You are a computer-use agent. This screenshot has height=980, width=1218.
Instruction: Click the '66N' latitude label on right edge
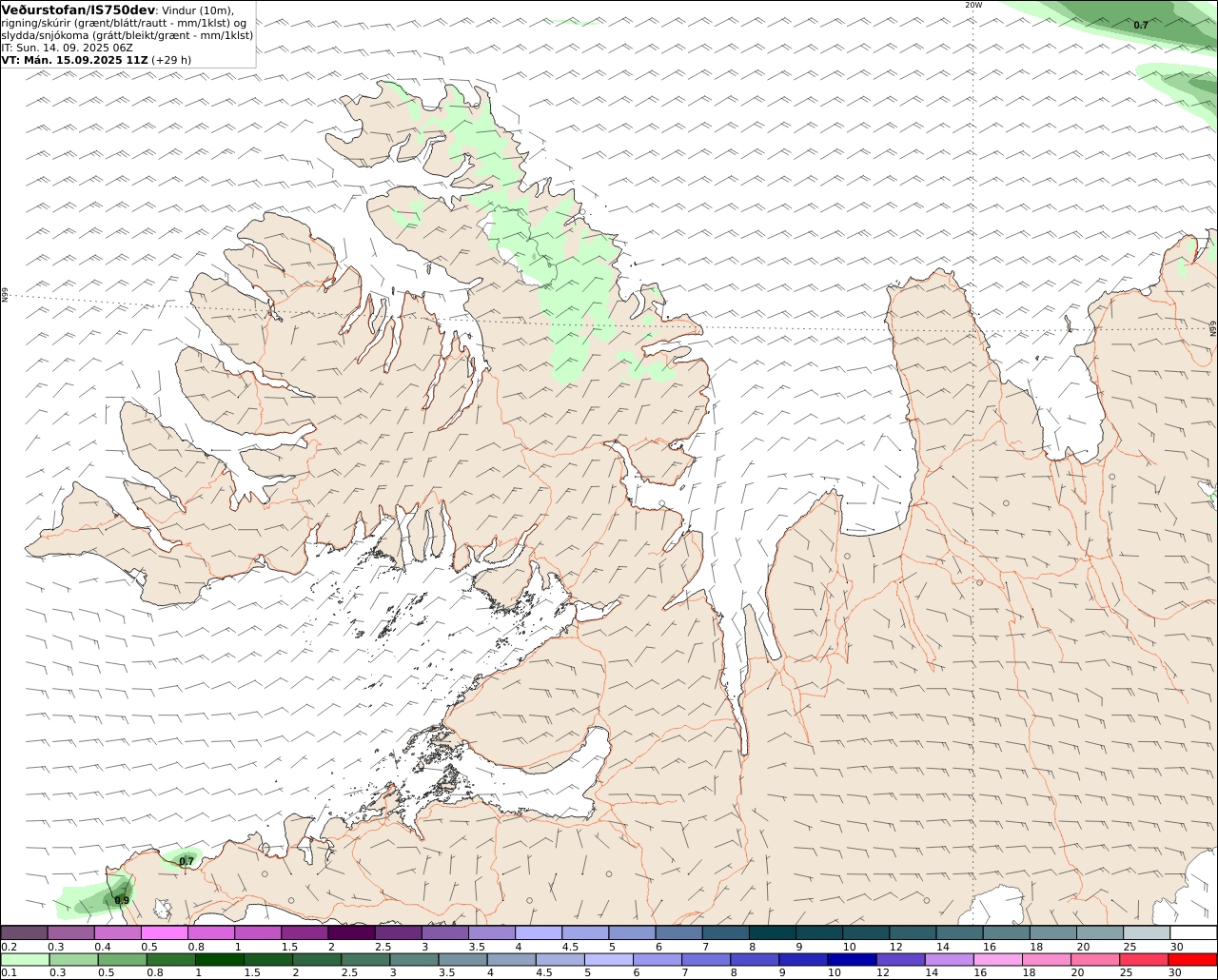1213,328
